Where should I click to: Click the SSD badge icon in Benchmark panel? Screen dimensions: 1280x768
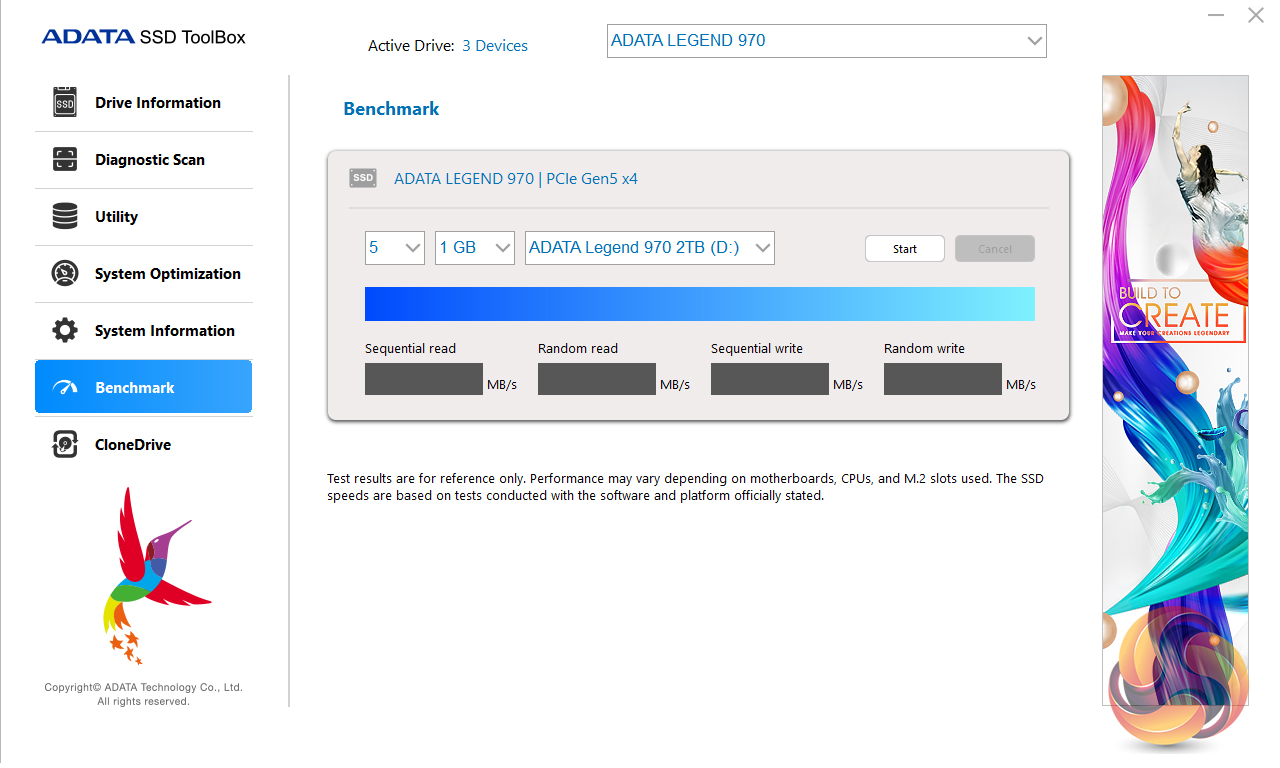(x=363, y=178)
